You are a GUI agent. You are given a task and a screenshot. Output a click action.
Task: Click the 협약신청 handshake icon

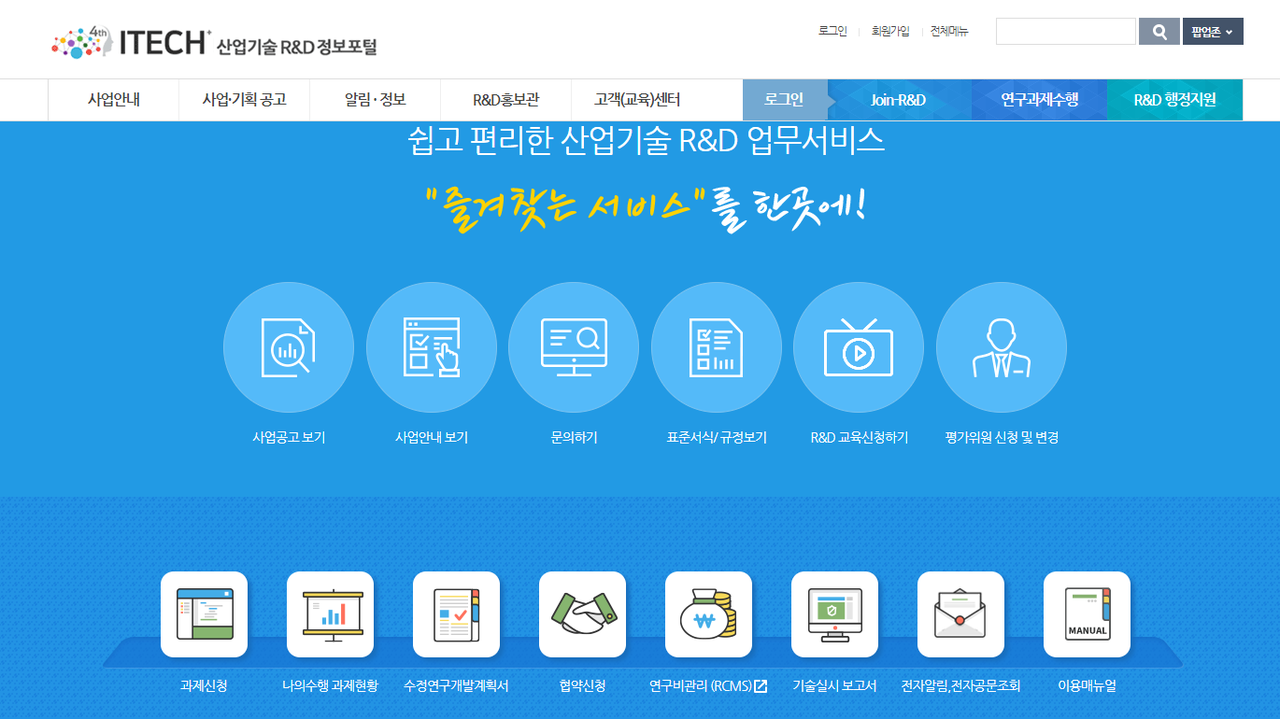[x=582, y=614]
